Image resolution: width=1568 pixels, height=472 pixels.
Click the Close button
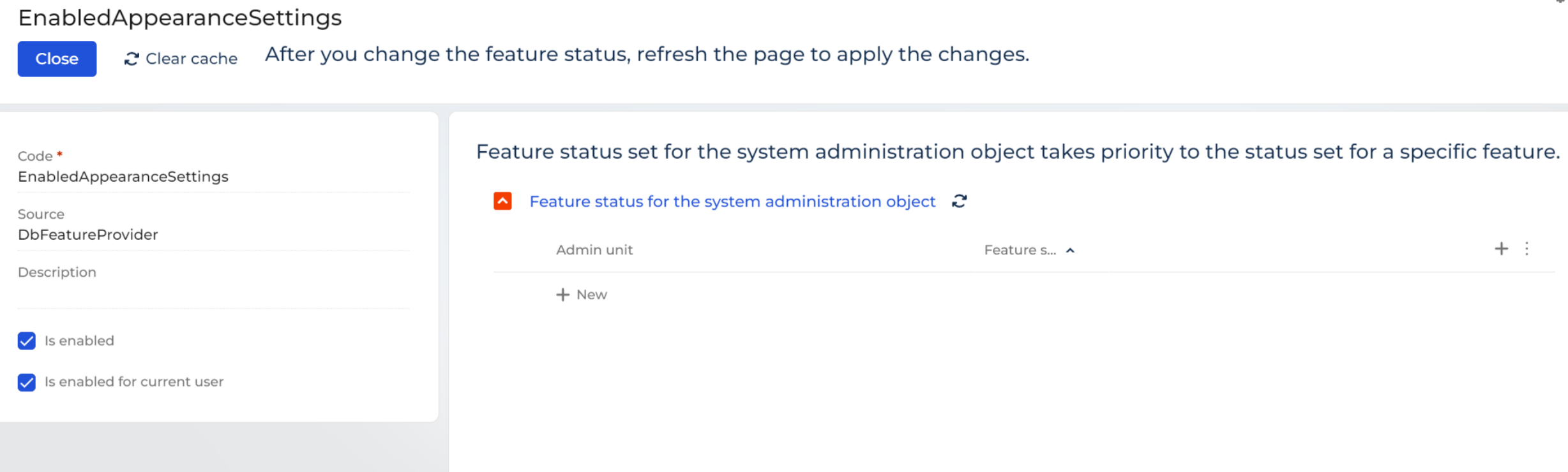[57, 58]
